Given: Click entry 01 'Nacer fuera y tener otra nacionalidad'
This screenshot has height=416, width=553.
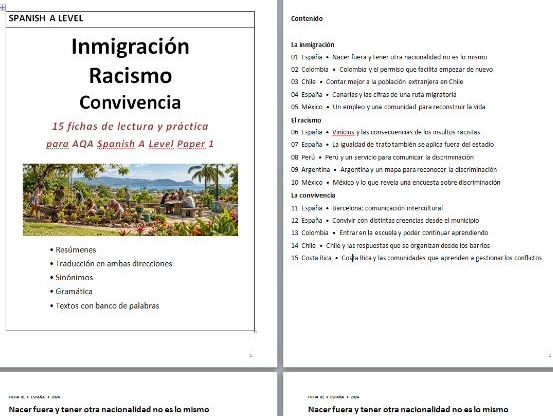Looking at the screenshot, I should tap(389, 57).
